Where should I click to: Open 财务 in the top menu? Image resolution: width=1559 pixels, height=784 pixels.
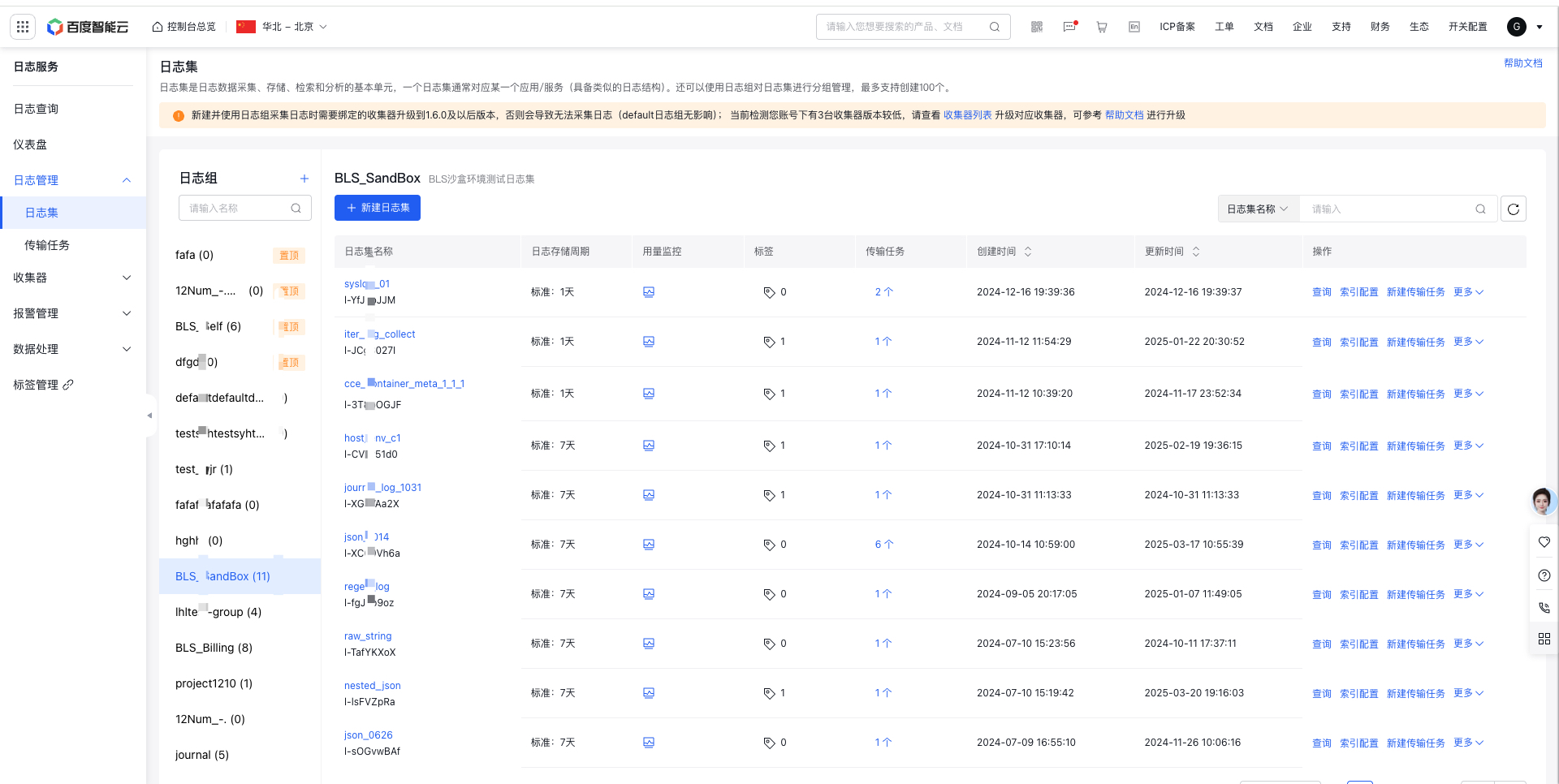[1380, 27]
